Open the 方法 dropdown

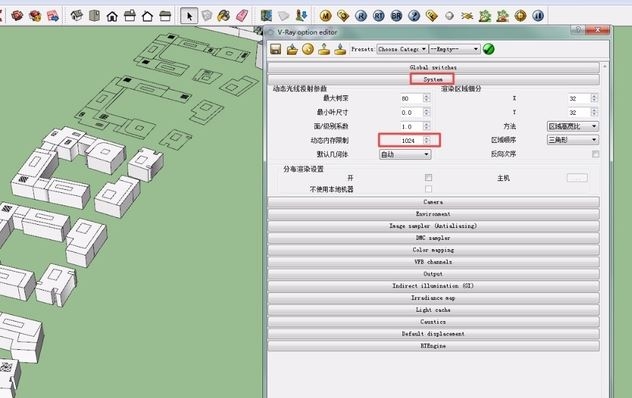(572, 126)
